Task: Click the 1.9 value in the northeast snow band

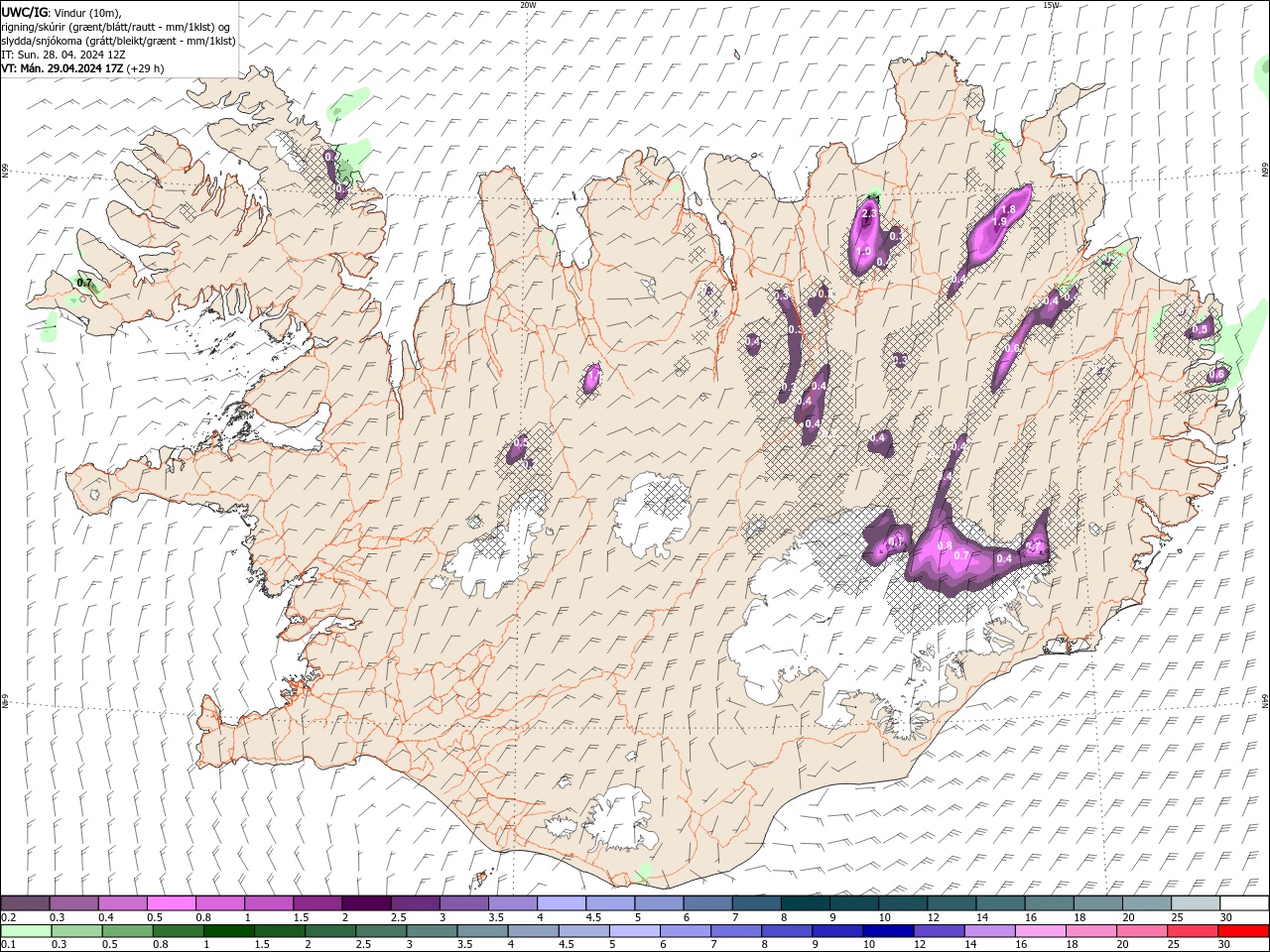Action: click(x=1000, y=222)
